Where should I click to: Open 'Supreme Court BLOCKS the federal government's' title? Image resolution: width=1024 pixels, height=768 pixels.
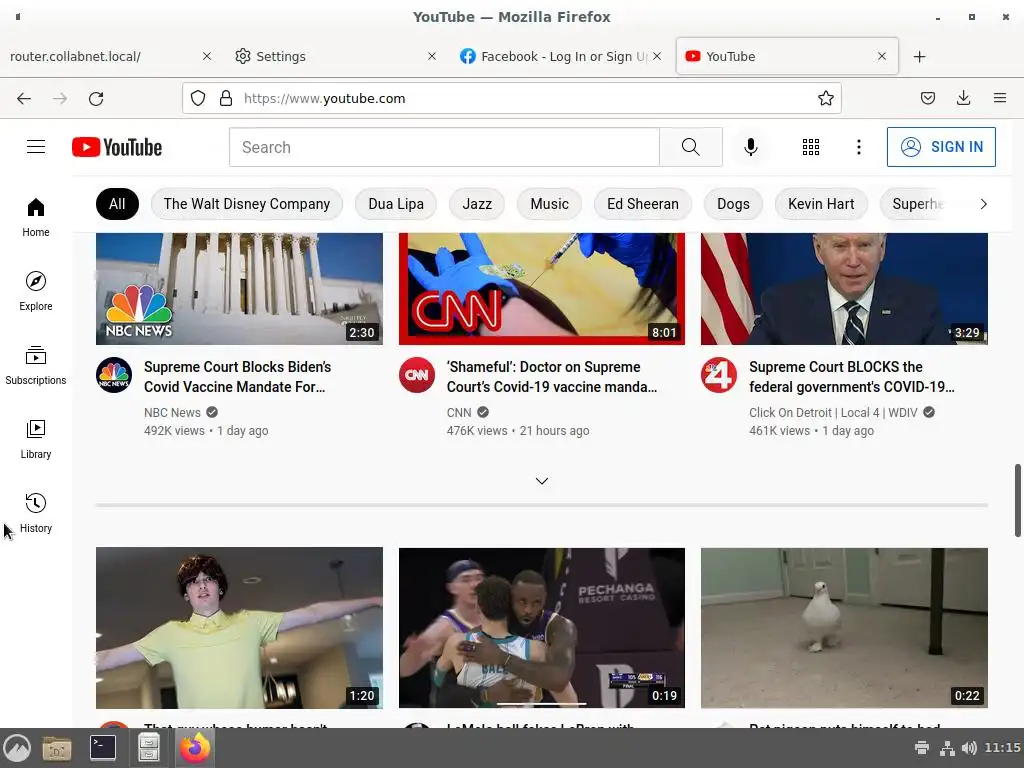click(x=852, y=377)
